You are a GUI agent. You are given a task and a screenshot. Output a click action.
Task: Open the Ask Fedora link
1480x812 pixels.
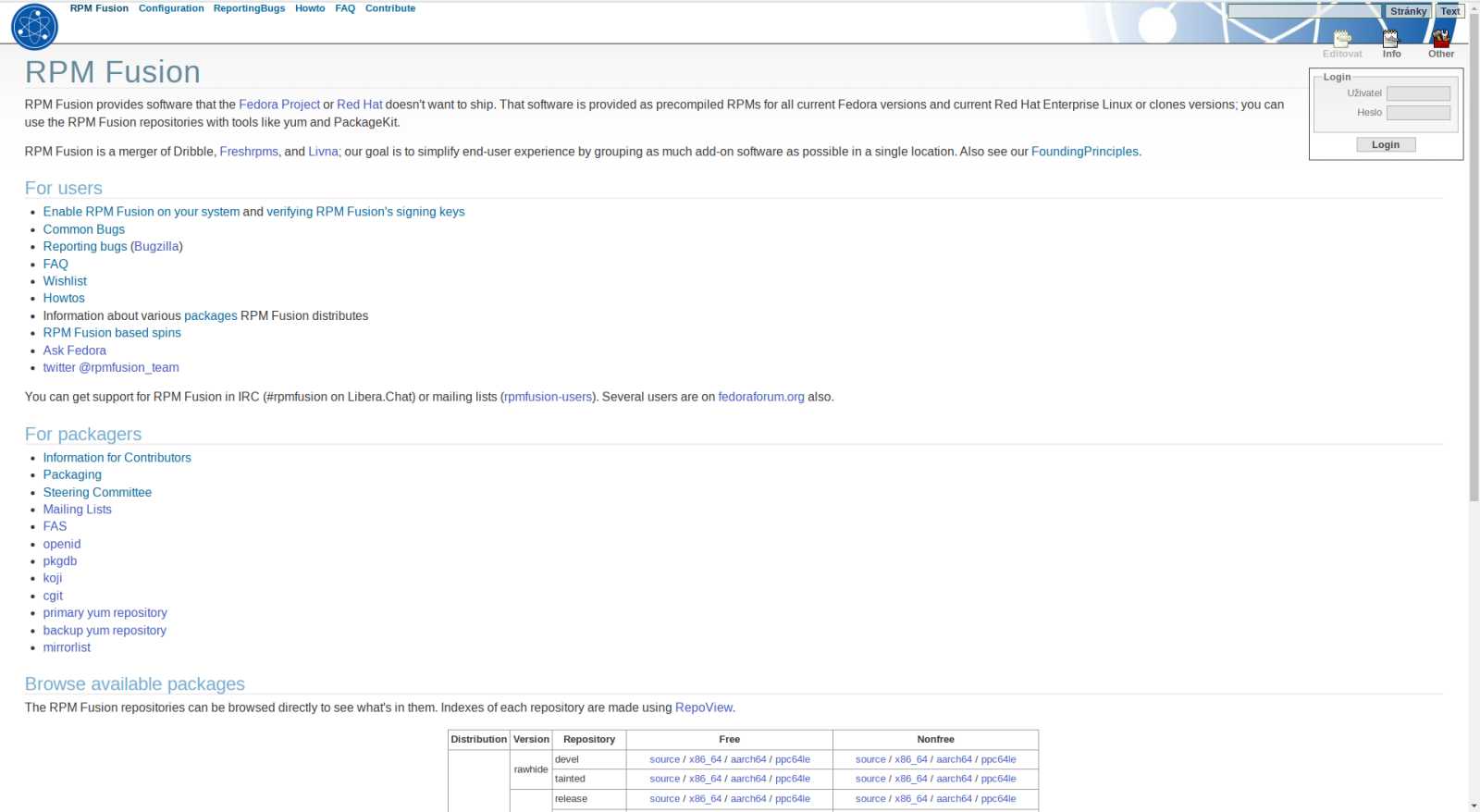(x=74, y=351)
